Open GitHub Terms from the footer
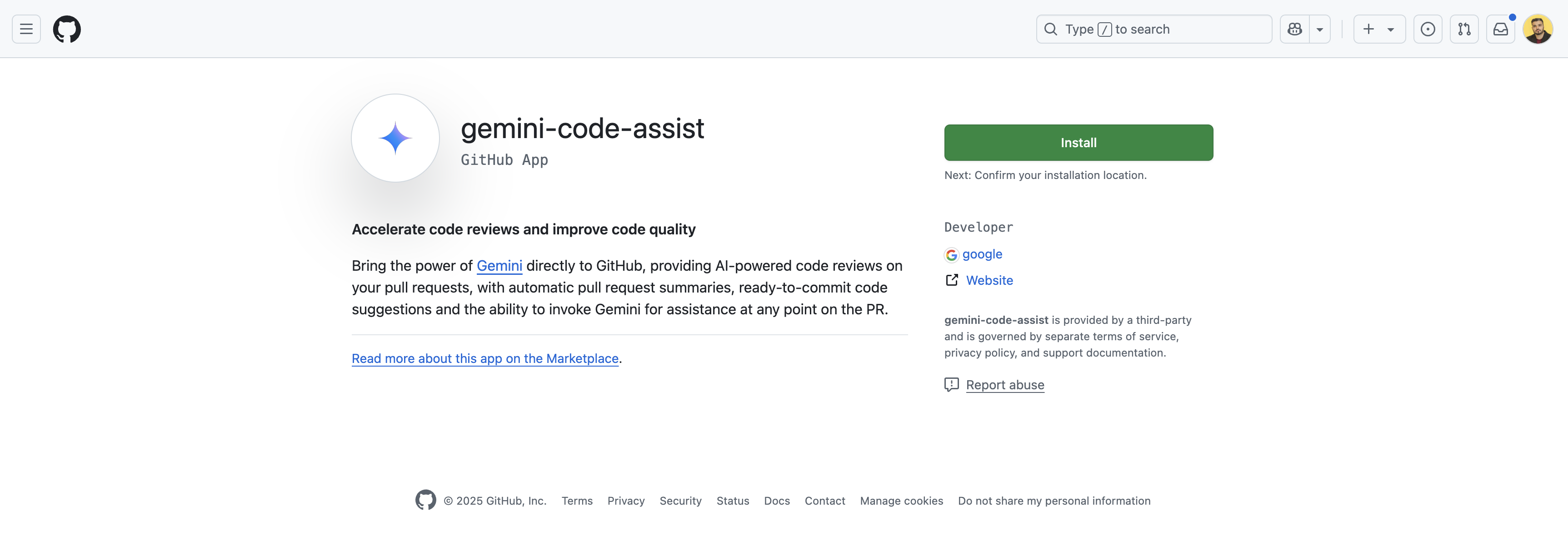This screenshot has width=1568, height=546. pyautogui.click(x=576, y=500)
